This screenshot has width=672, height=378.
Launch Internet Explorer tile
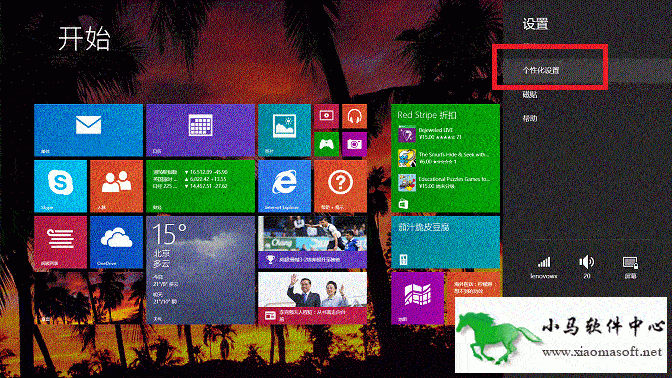coord(284,186)
